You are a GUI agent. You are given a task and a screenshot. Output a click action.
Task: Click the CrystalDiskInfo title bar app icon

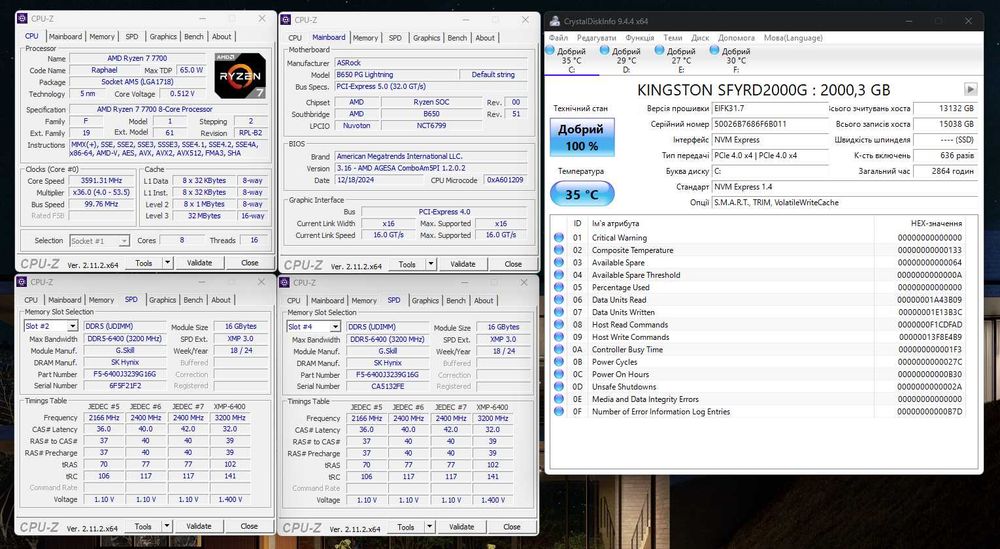tap(555, 21)
